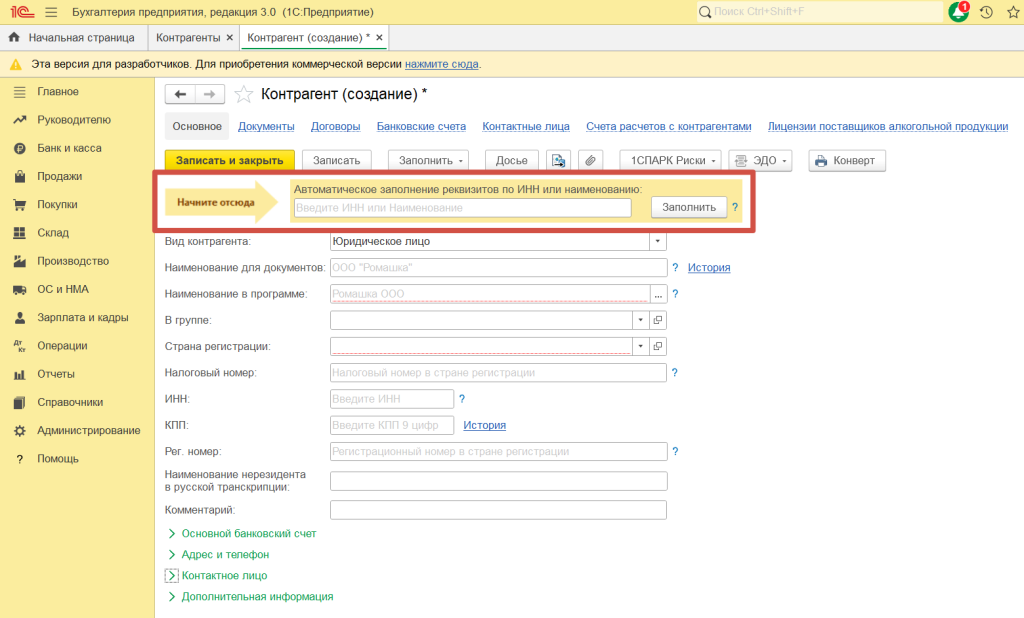The width and height of the screenshot is (1024, 618).
Task: Go back with left arrow button
Action: [x=180, y=94]
